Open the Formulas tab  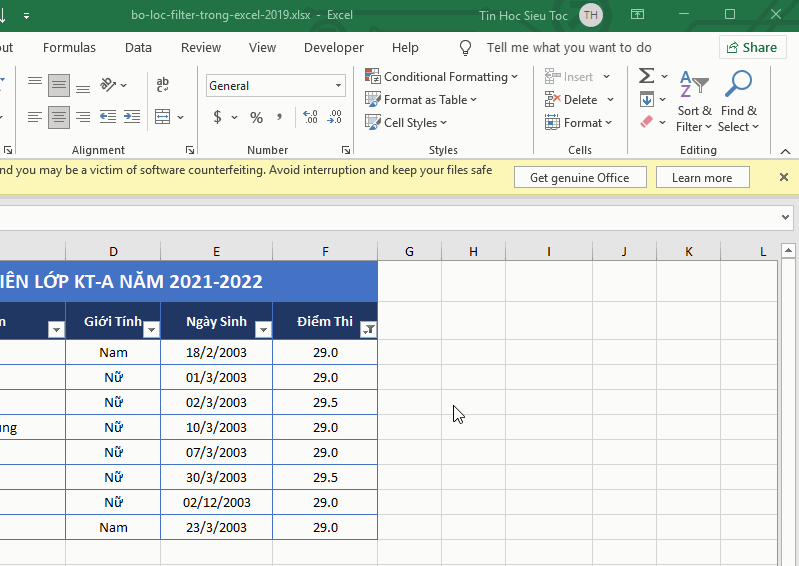pyautogui.click(x=69, y=47)
